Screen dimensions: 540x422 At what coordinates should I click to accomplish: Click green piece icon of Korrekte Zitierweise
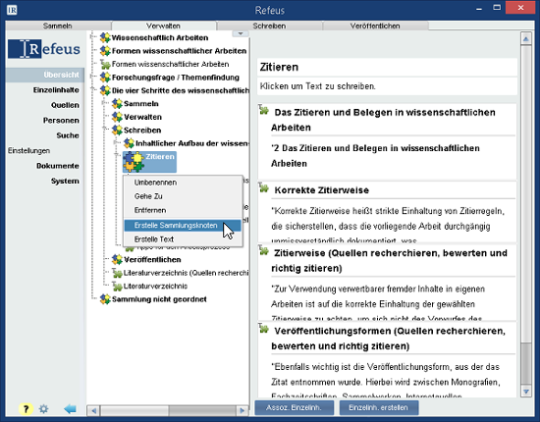(x=263, y=188)
